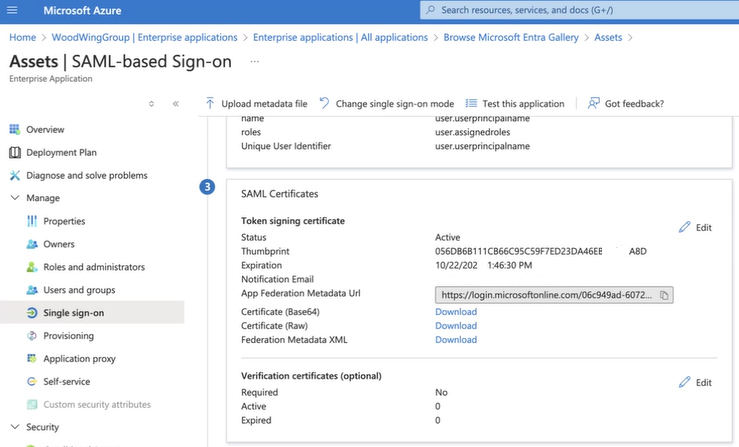
Task: Select the thumbprint value text
Action: (541, 251)
